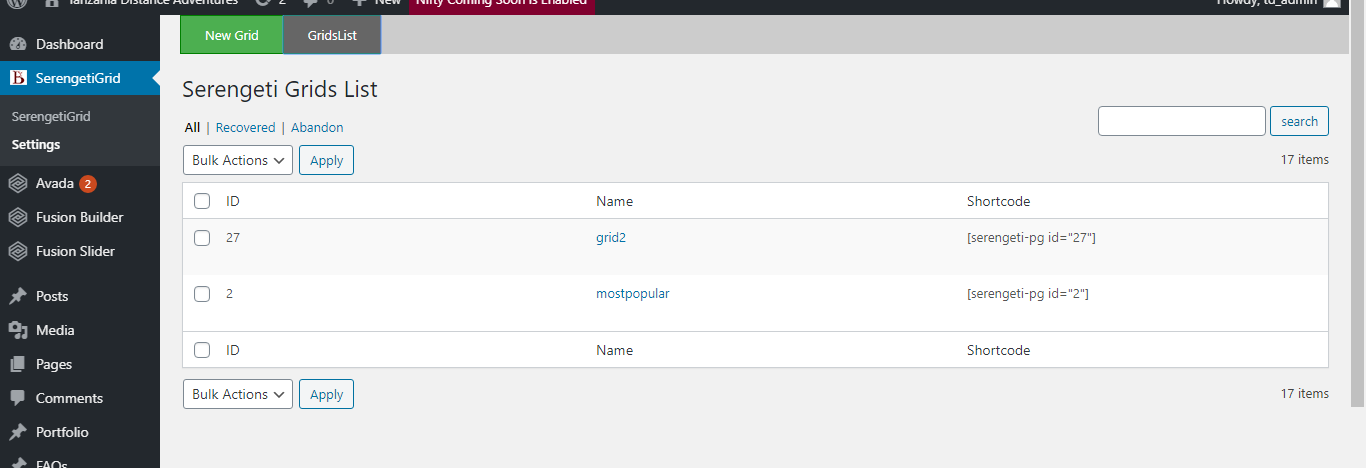Click the Media library icon

pos(17,330)
